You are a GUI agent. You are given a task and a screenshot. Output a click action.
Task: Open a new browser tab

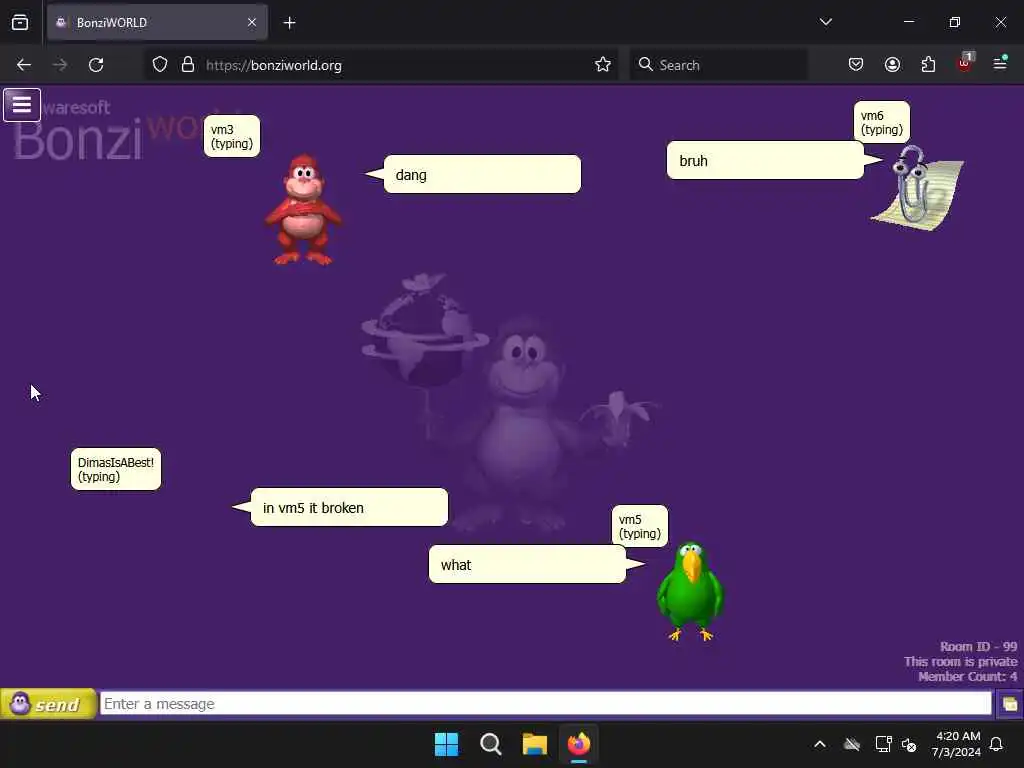pyautogui.click(x=290, y=23)
